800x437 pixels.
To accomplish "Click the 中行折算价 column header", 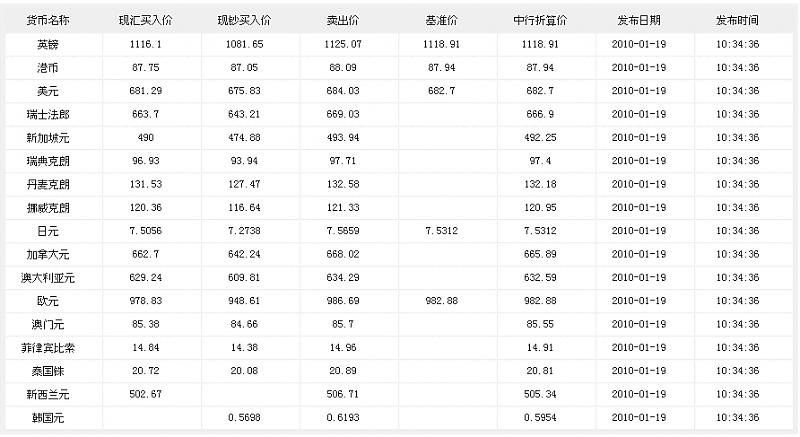I will click(x=540, y=20).
